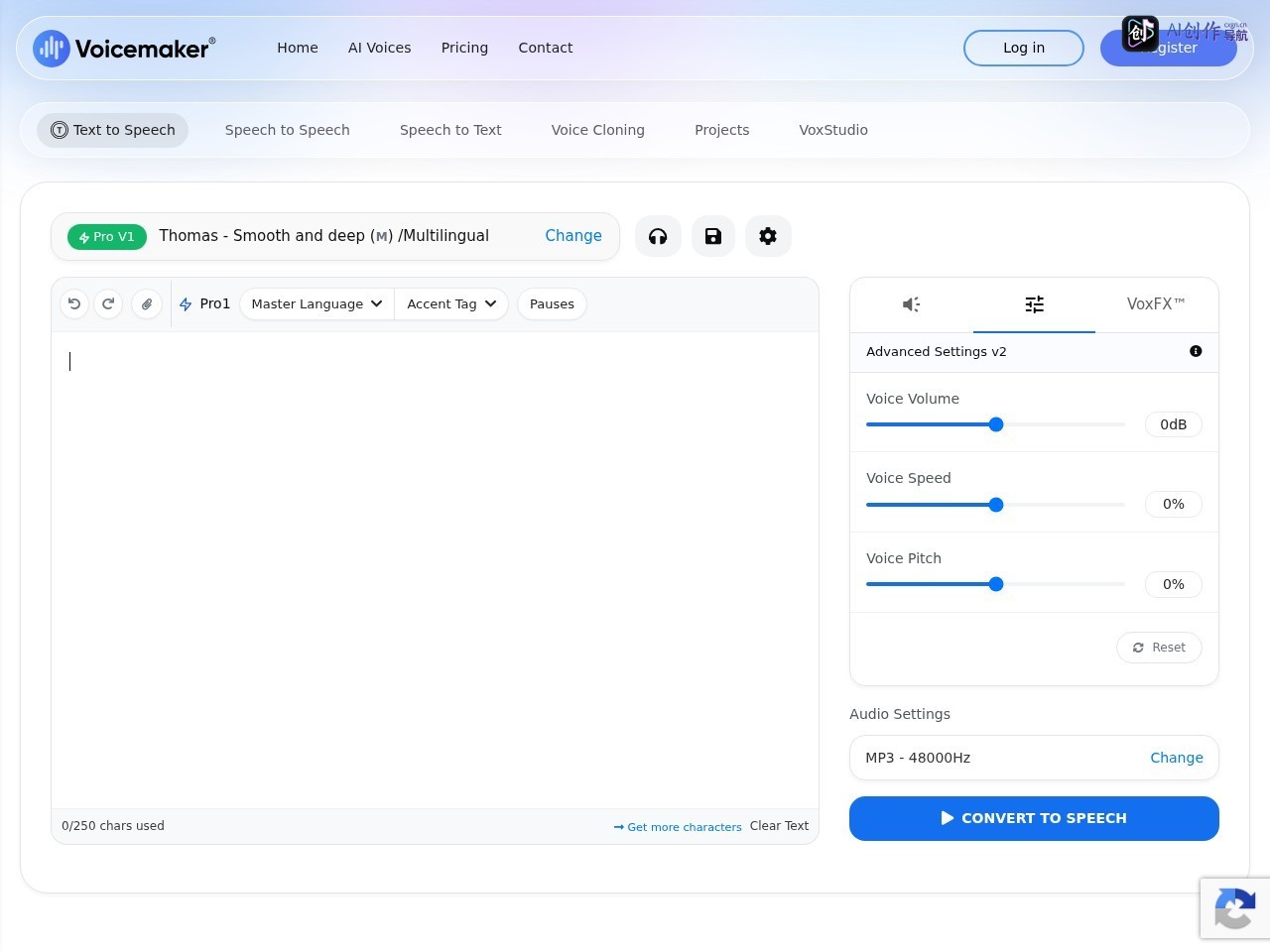This screenshot has width=1270, height=952.
Task: Click the Get more characters link
Action: (678, 826)
